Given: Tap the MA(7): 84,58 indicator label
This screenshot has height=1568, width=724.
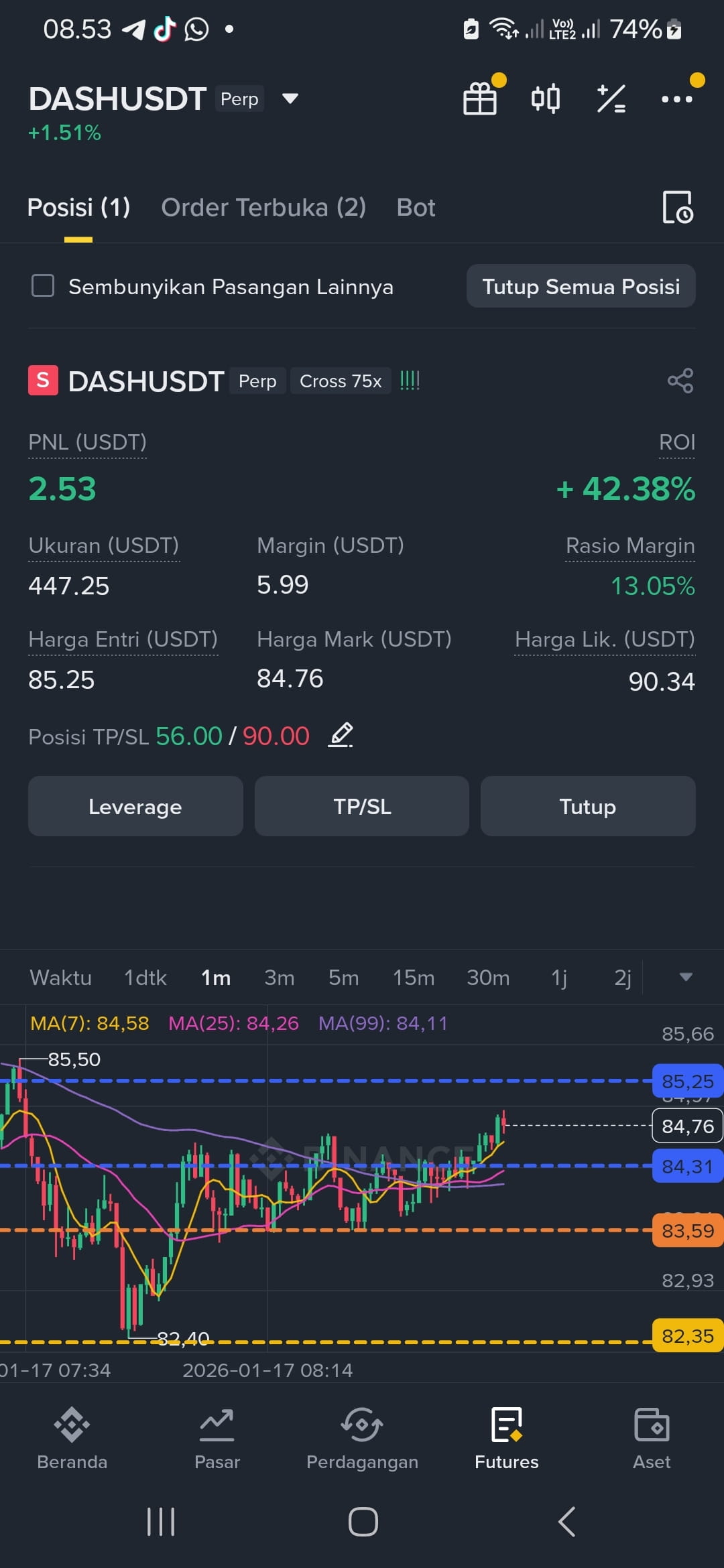Looking at the screenshot, I should coord(90,1023).
